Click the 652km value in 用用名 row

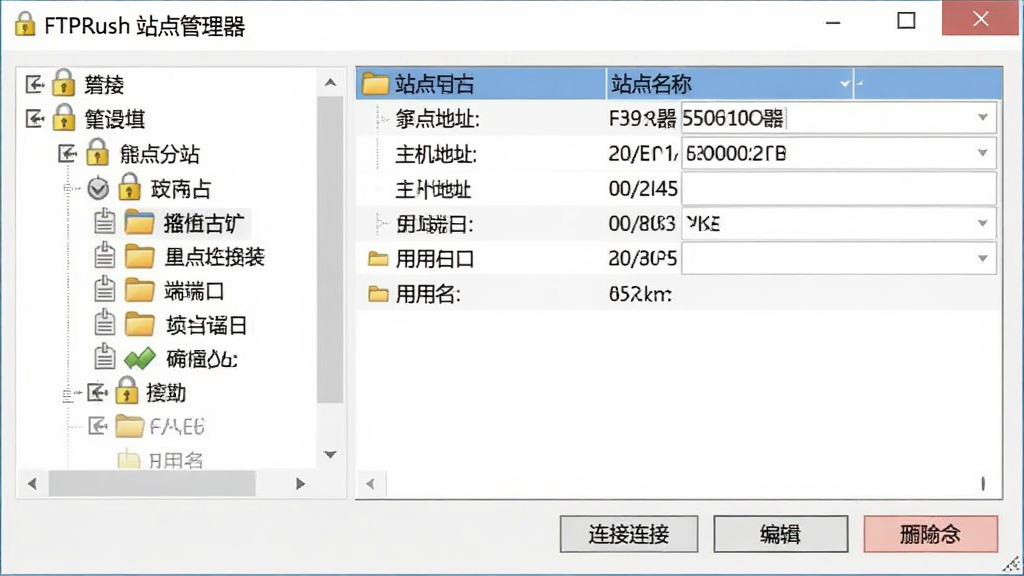coord(640,295)
